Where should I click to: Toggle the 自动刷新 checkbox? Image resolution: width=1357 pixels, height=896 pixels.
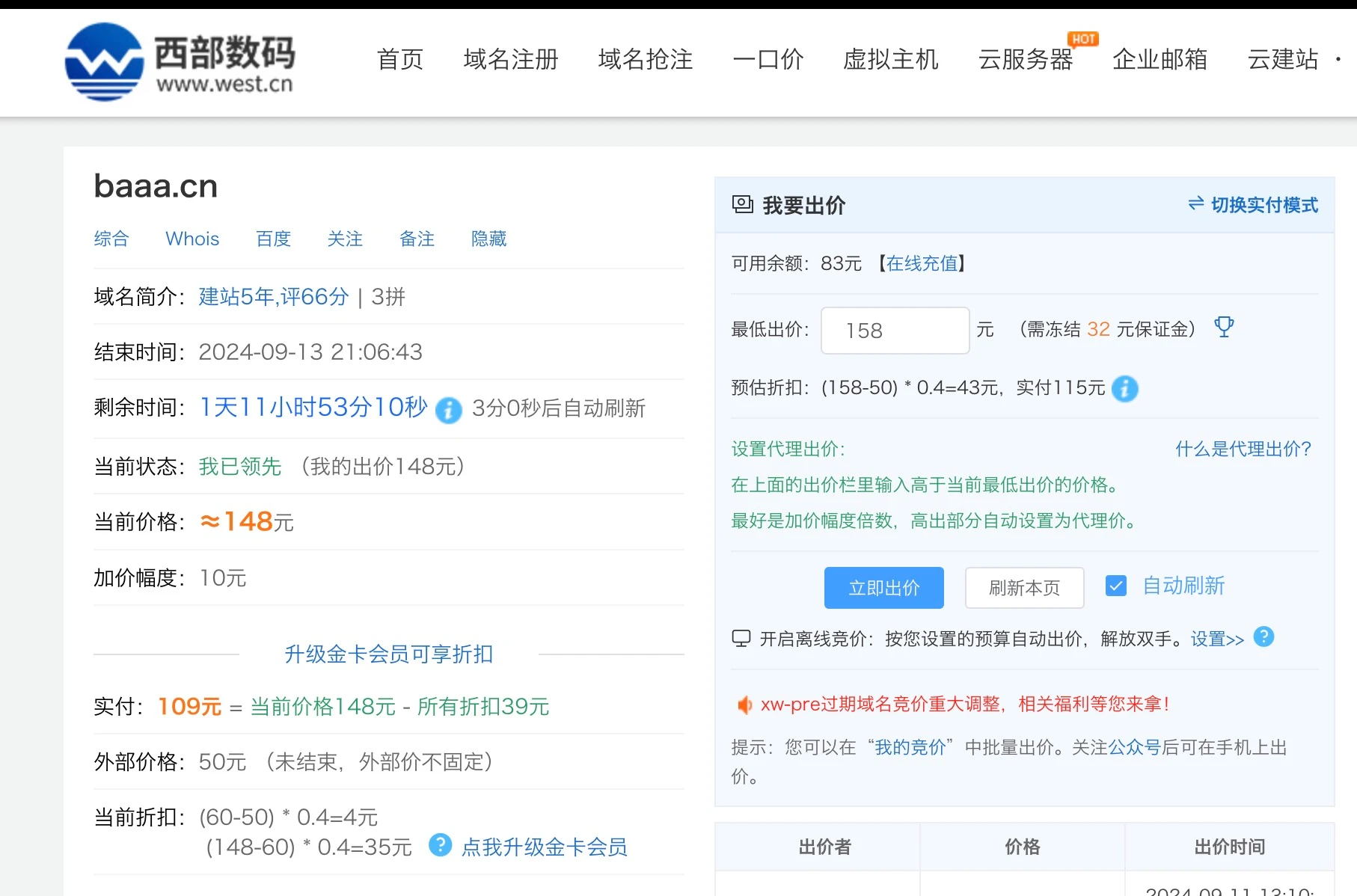[1115, 586]
